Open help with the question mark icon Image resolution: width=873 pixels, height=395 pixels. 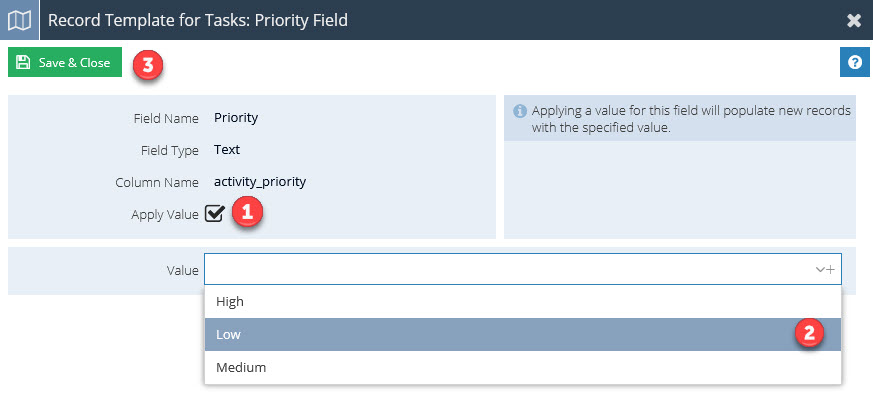click(855, 62)
